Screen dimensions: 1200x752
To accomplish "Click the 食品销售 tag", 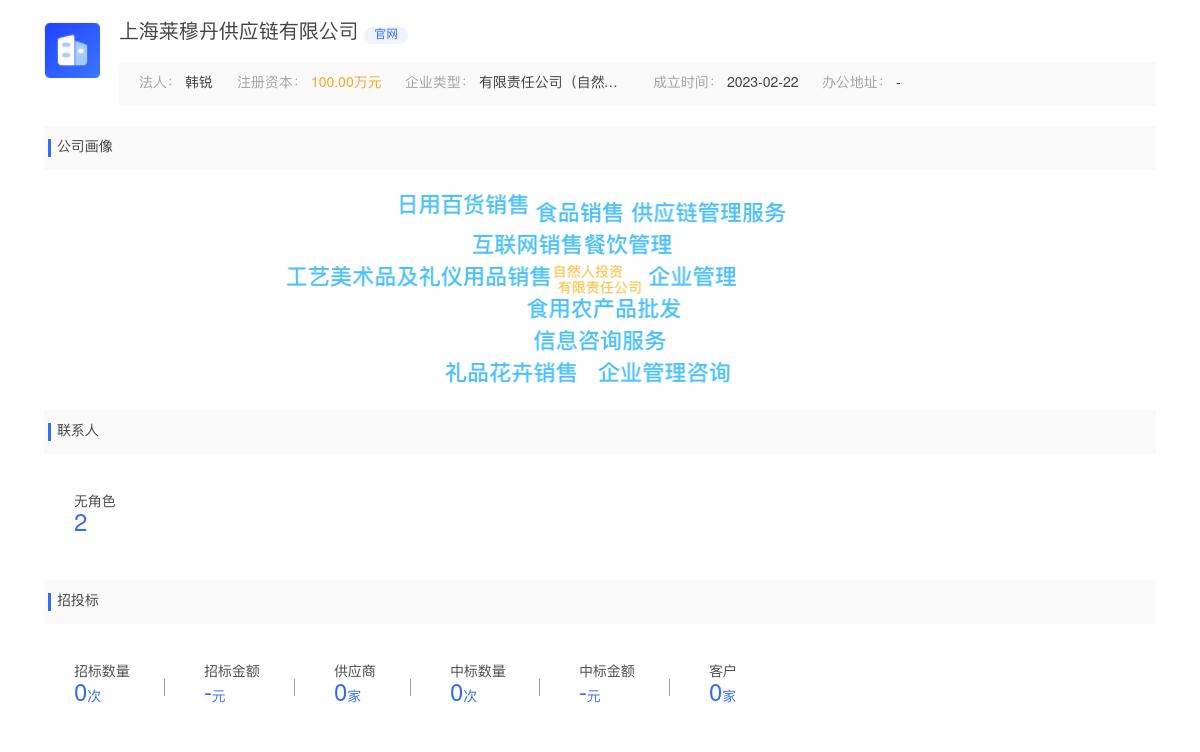I will click(x=580, y=213).
